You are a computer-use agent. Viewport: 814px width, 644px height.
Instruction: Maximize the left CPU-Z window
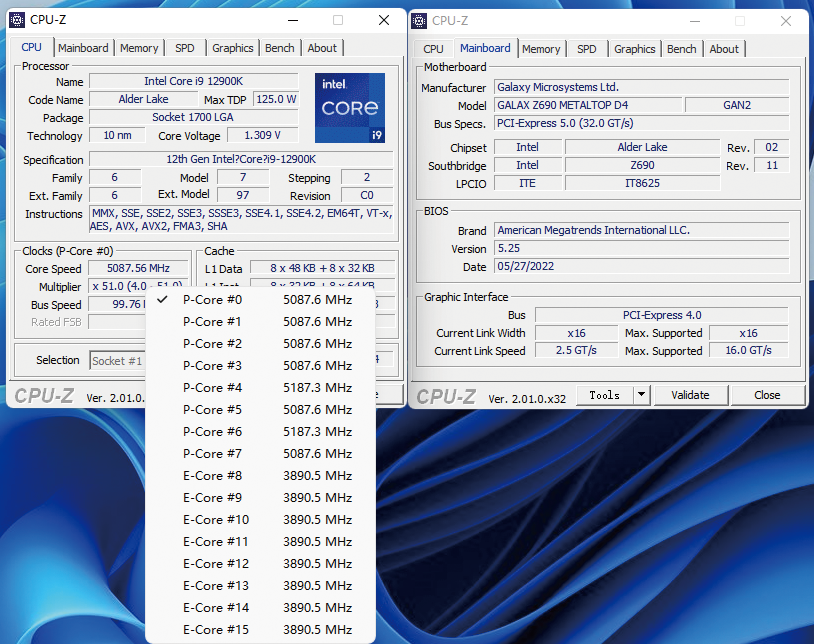pos(338,20)
